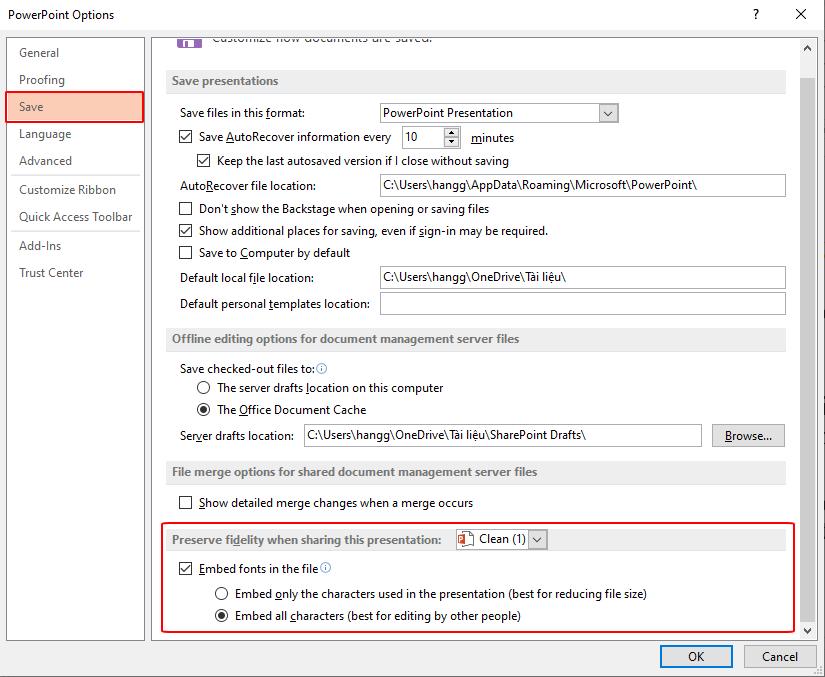Screen dimensions: 825x677
Task: Select server drafts location on this computer
Action: click(x=204, y=388)
